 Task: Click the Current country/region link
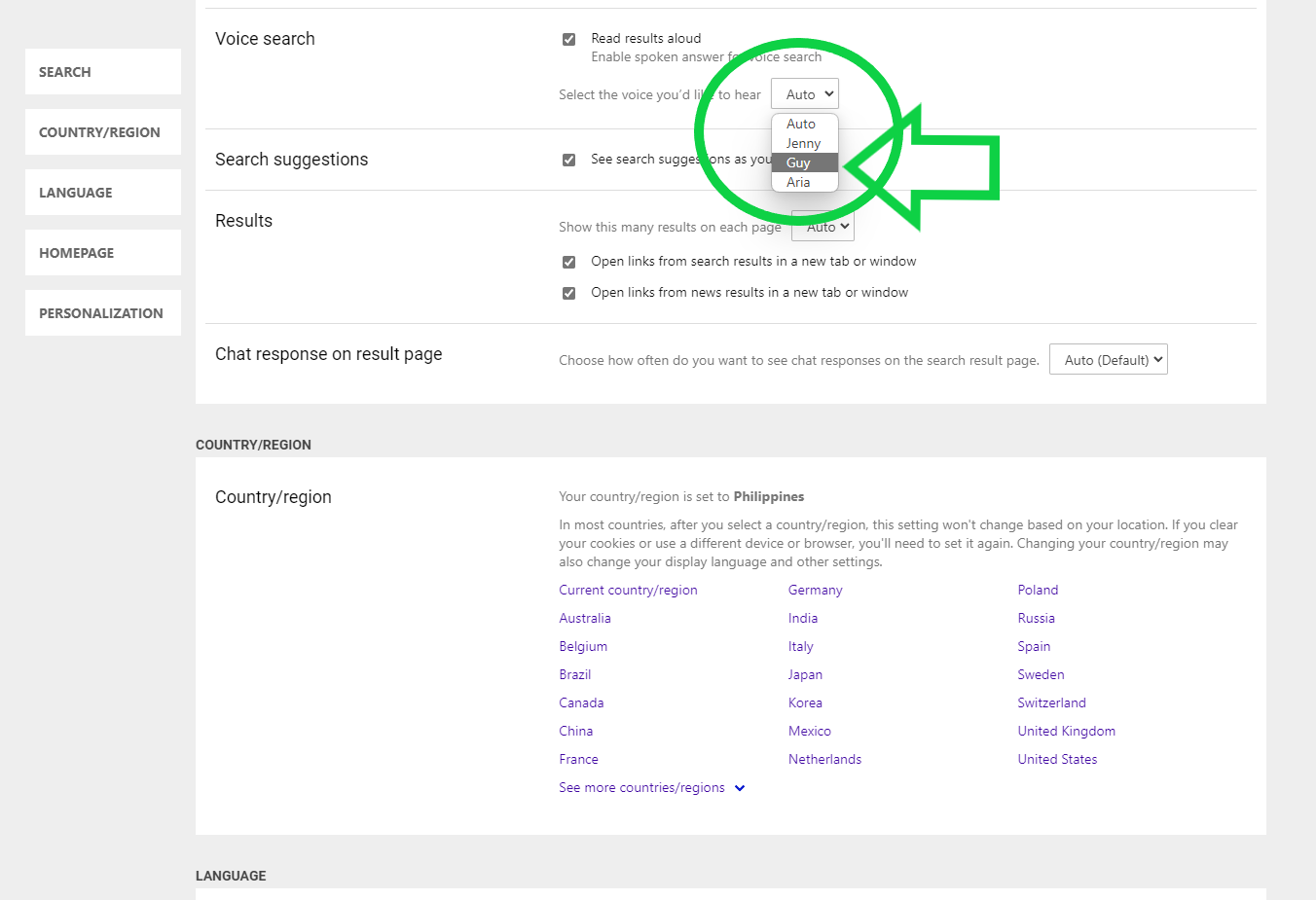click(x=628, y=590)
